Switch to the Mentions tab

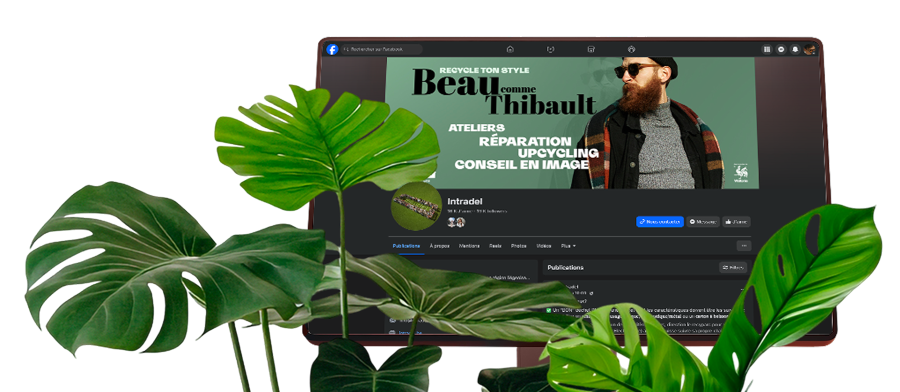pos(469,246)
